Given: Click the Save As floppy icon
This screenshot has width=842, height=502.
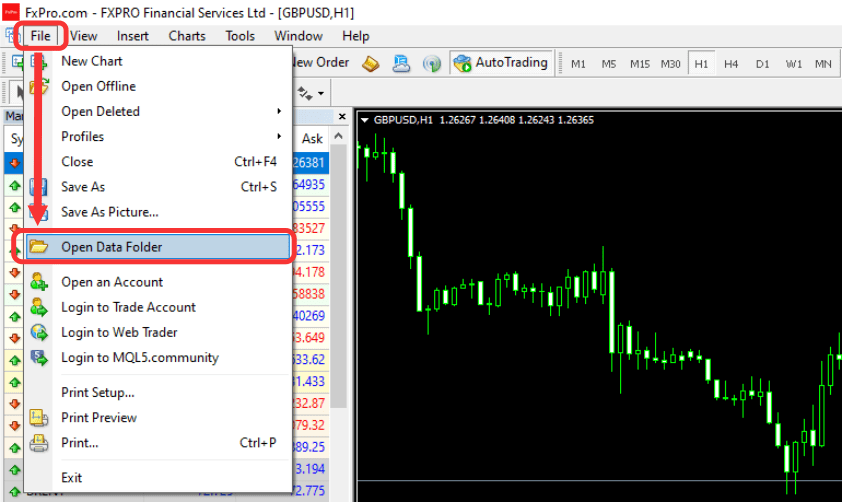Looking at the screenshot, I should click(39, 187).
